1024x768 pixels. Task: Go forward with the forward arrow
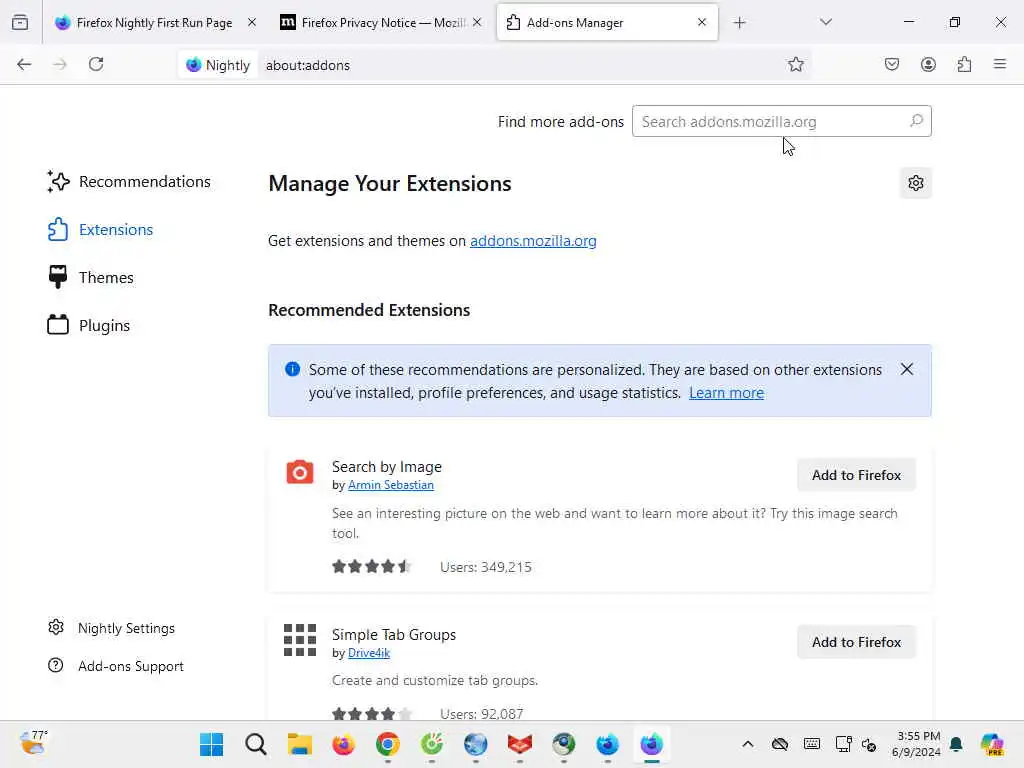click(60, 64)
